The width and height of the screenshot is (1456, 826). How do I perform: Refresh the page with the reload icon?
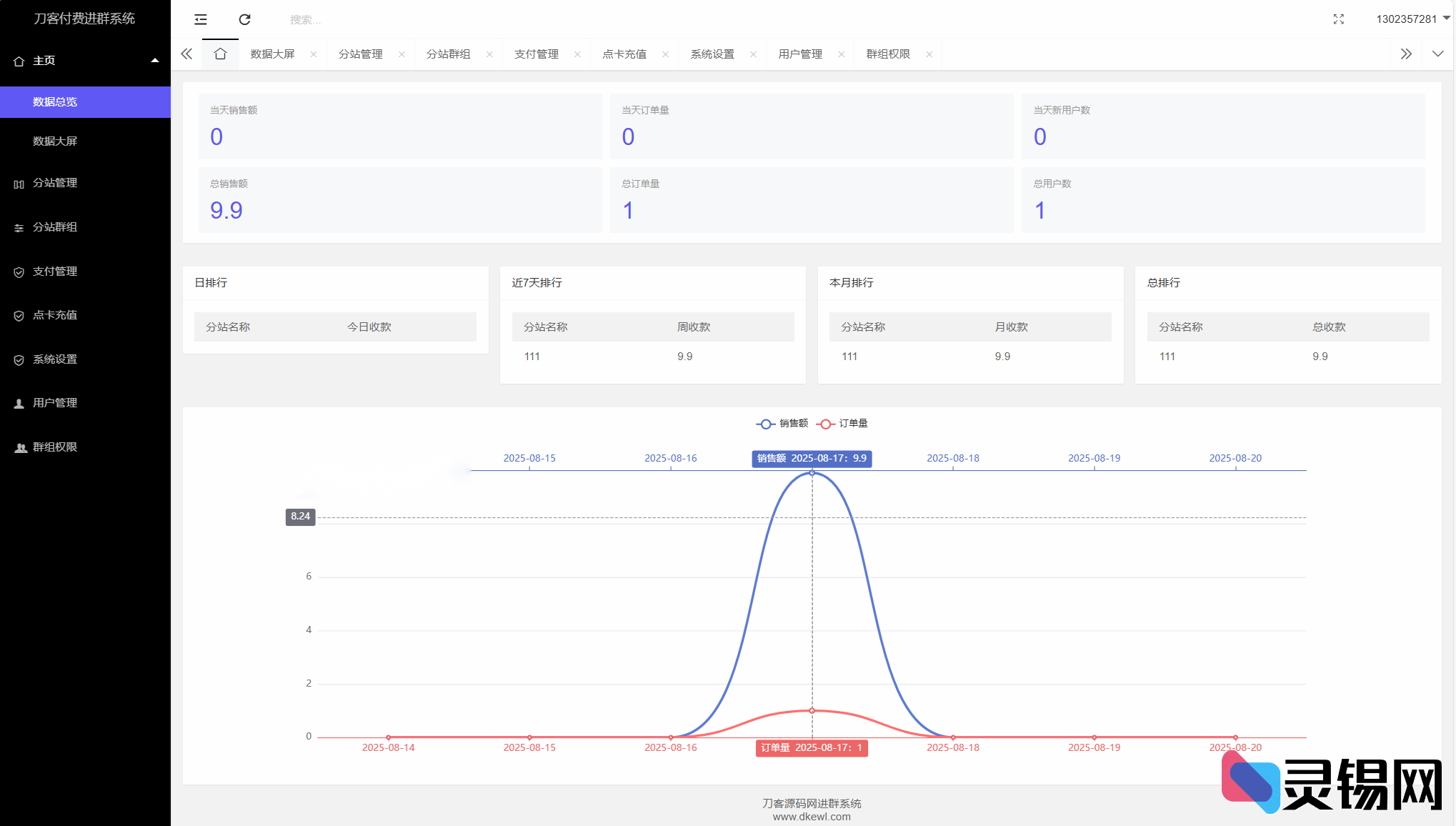pyautogui.click(x=245, y=19)
